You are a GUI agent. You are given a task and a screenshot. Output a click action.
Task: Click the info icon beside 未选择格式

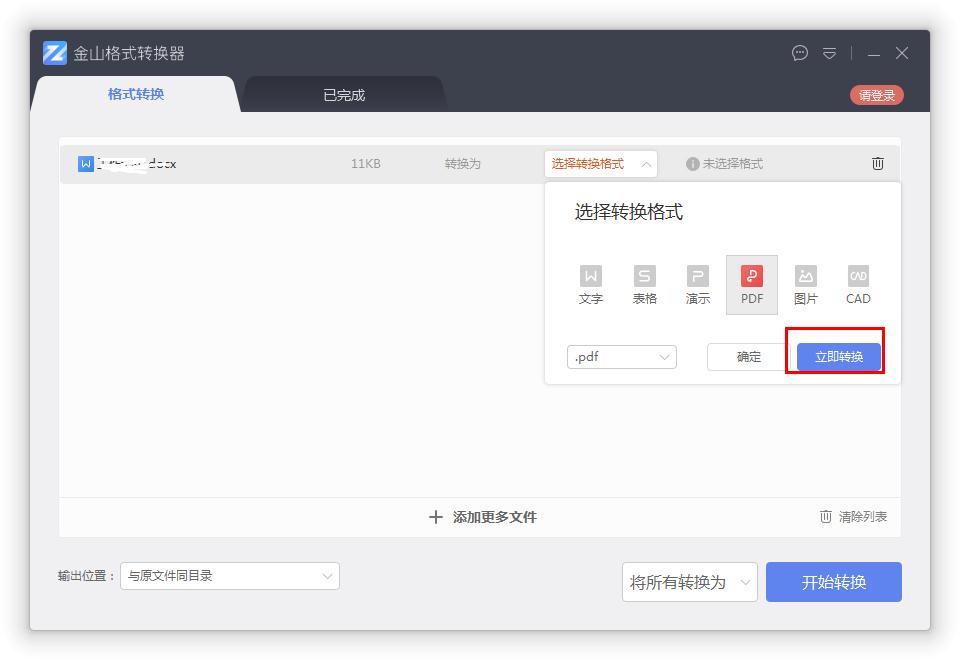coord(693,163)
